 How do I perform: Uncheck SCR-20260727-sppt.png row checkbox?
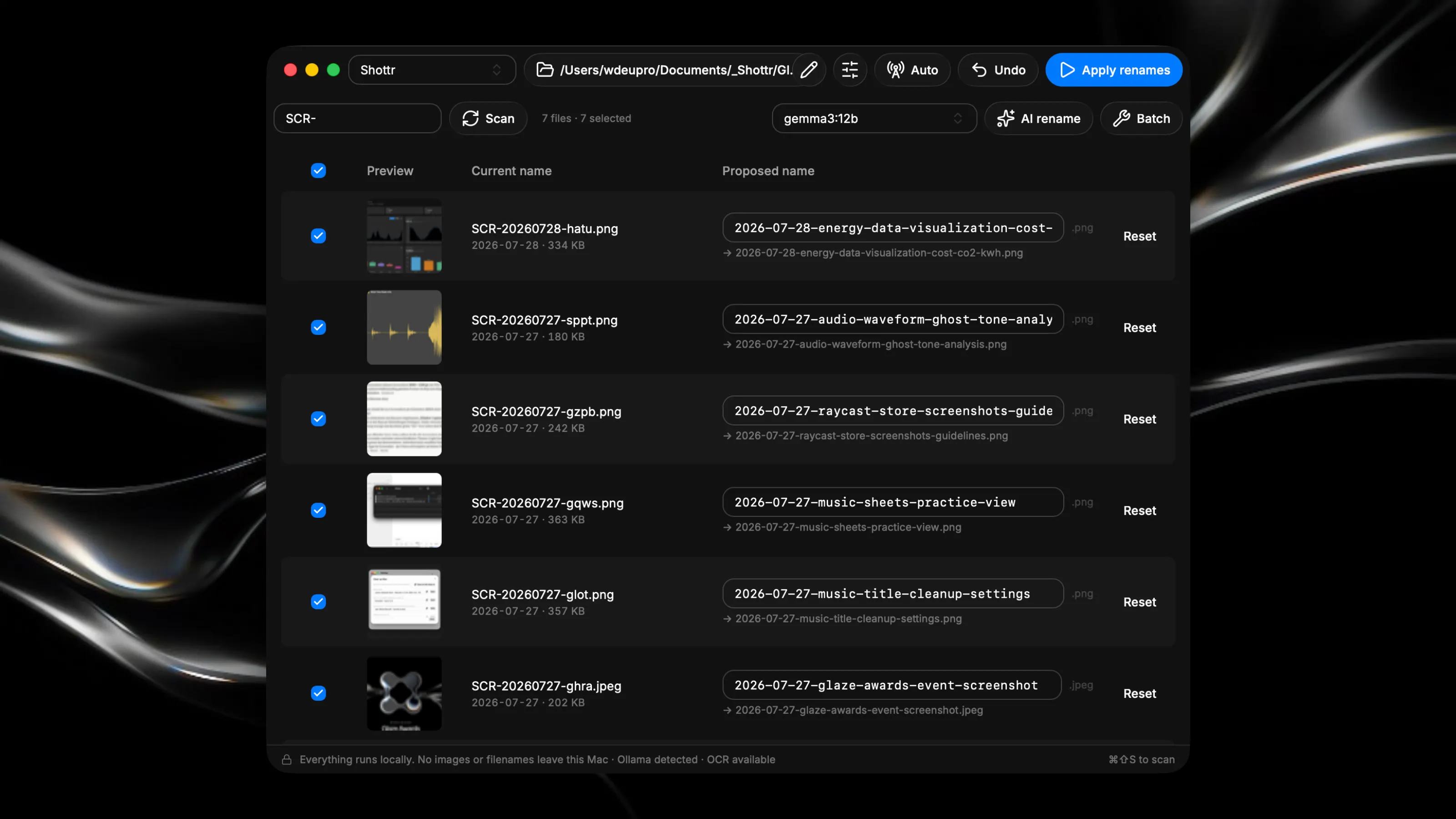(x=318, y=327)
